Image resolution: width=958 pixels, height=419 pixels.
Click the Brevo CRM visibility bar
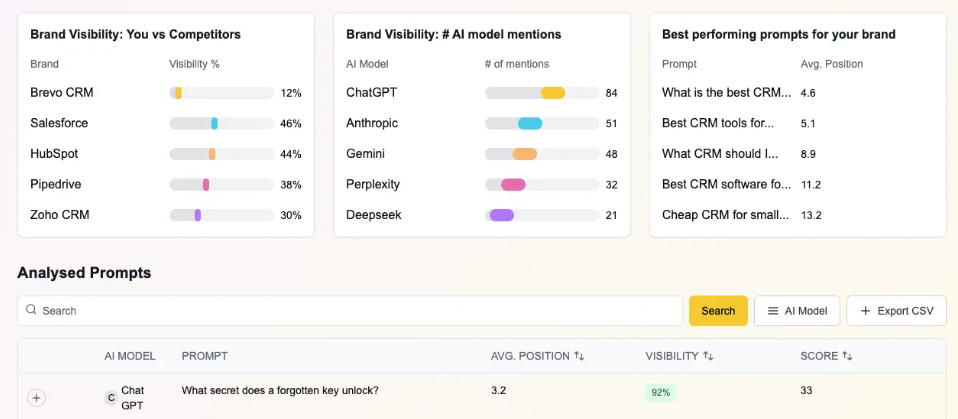221,93
